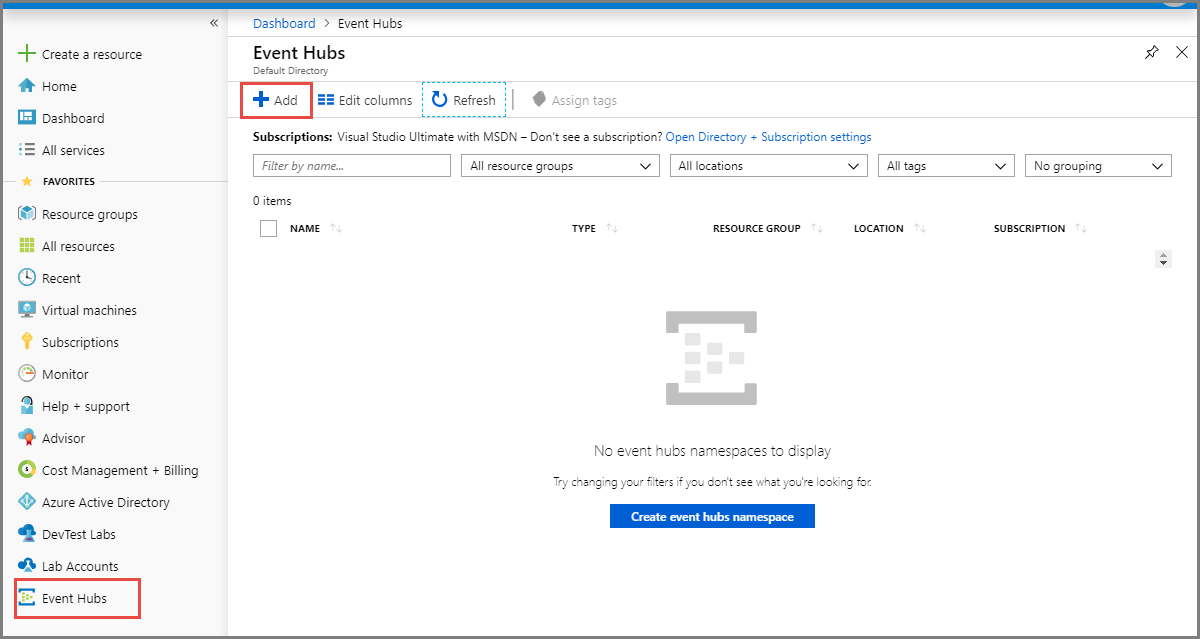This screenshot has width=1200, height=639.
Task: Click the Lab Accounts icon
Action: (x=27, y=566)
